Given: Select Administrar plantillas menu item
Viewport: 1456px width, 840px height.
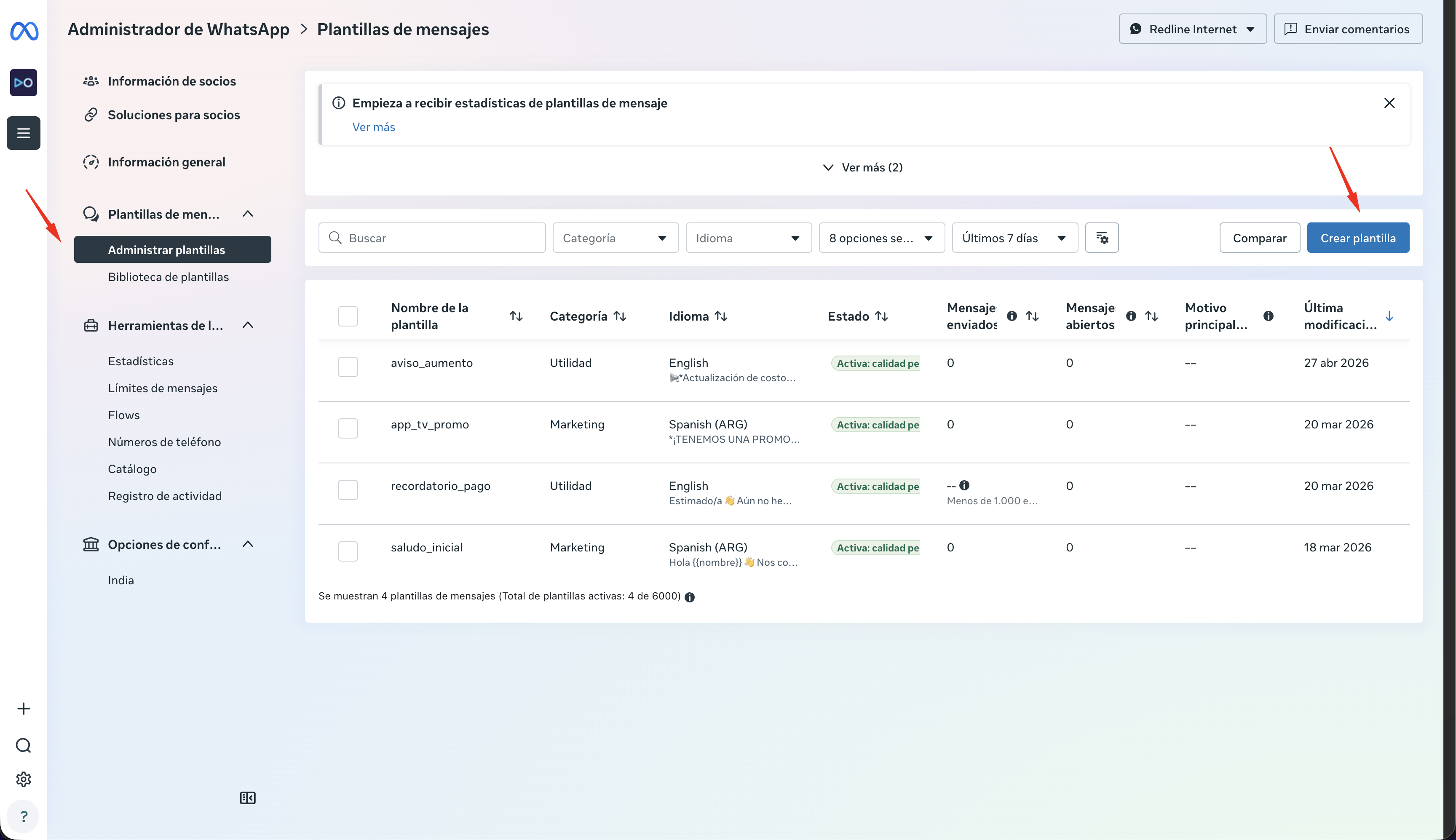Looking at the screenshot, I should [x=172, y=249].
